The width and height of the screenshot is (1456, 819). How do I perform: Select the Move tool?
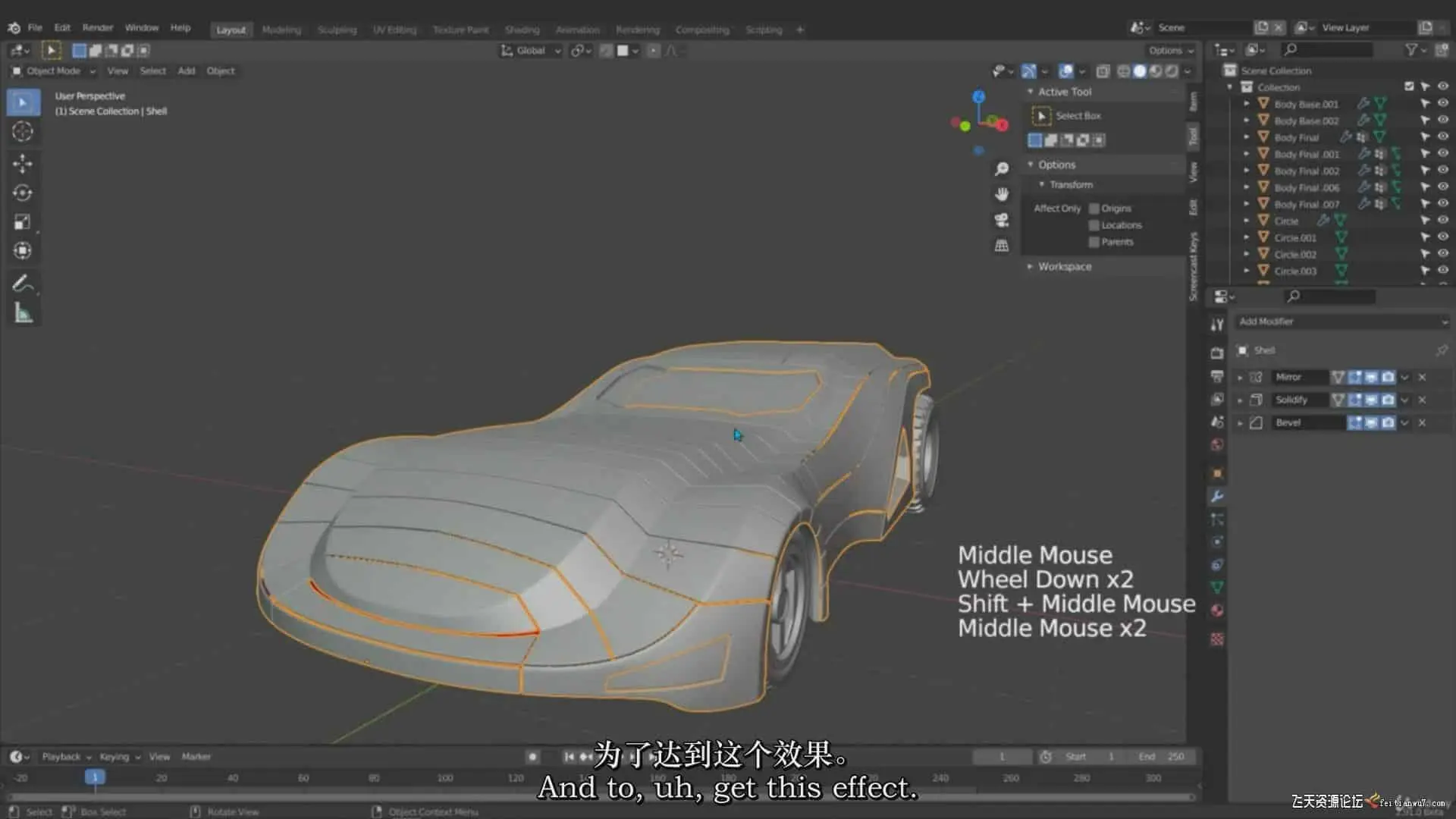pos(23,163)
